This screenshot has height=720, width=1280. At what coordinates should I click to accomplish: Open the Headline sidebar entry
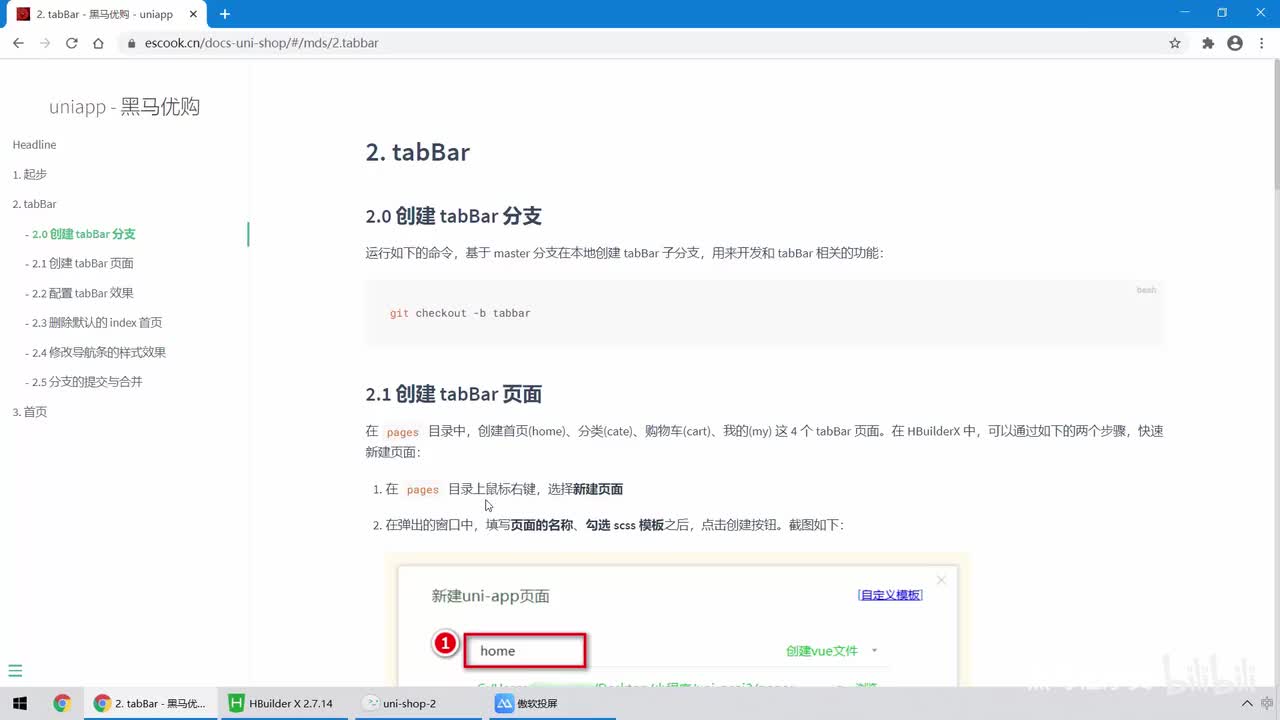[34, 145]
